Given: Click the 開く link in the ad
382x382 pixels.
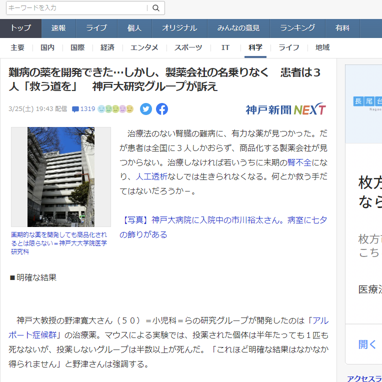Looking at the screenshot, I should click(x=367, y=344).
